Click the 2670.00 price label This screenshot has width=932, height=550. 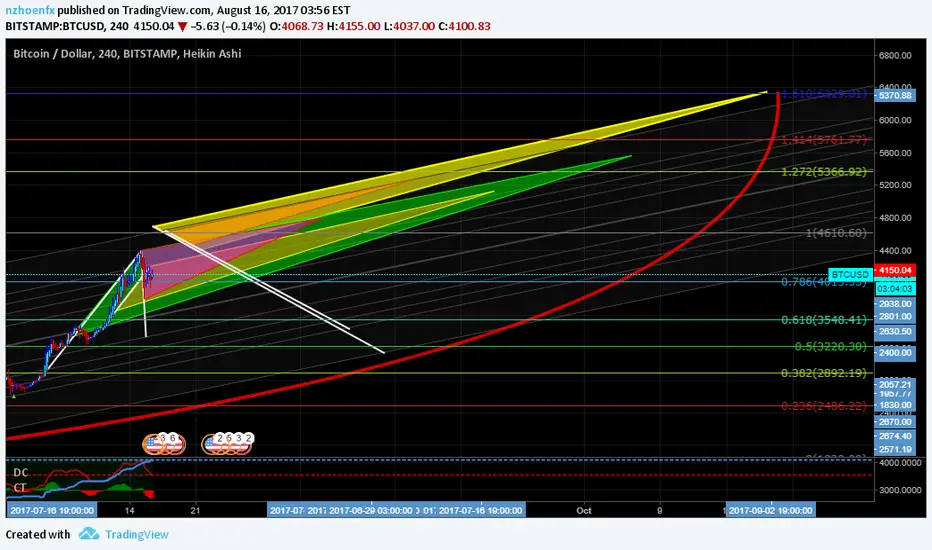(x=895, y=422)
